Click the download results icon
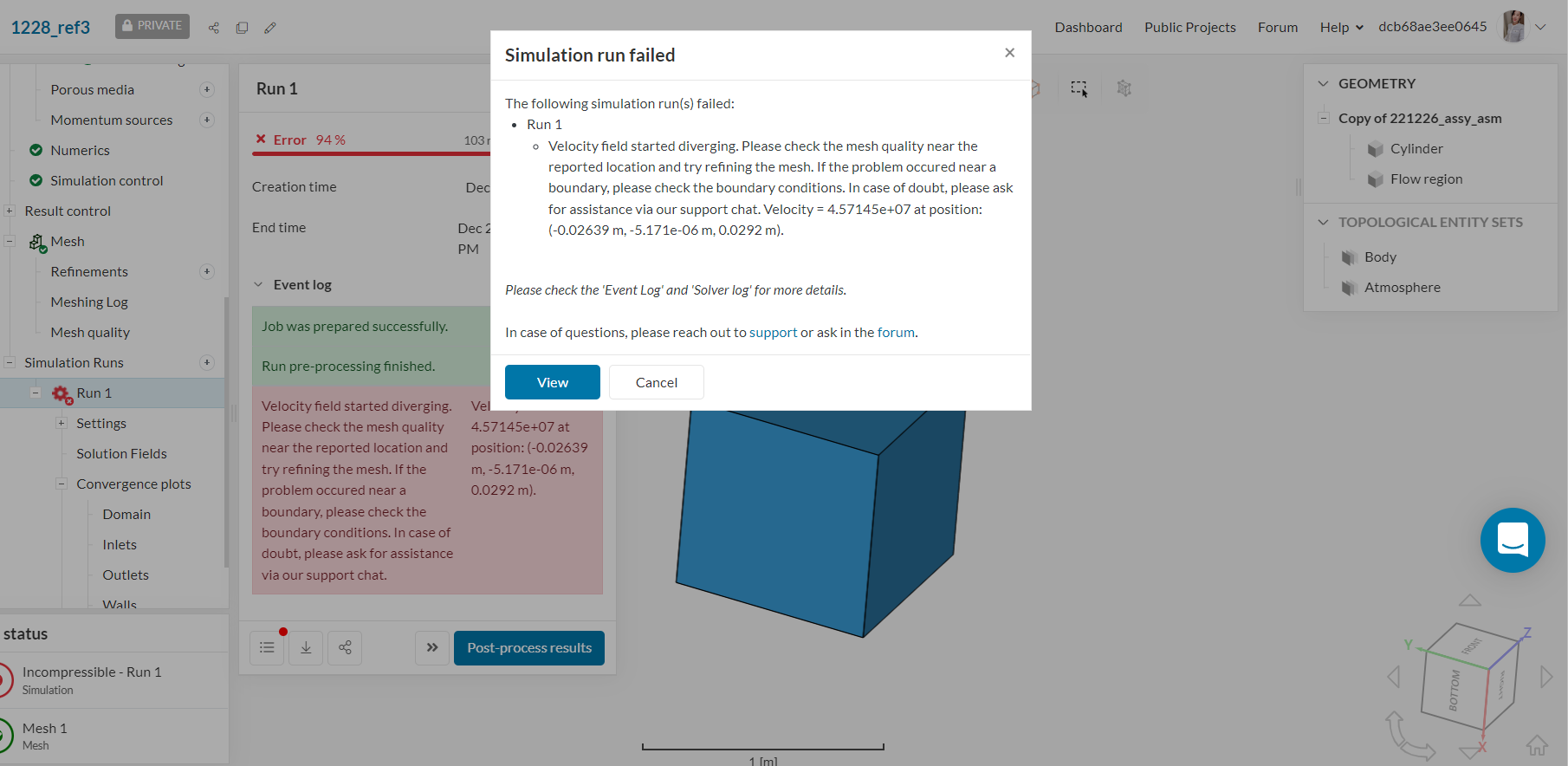This screenshot has height=766, width=1568. 306,647
